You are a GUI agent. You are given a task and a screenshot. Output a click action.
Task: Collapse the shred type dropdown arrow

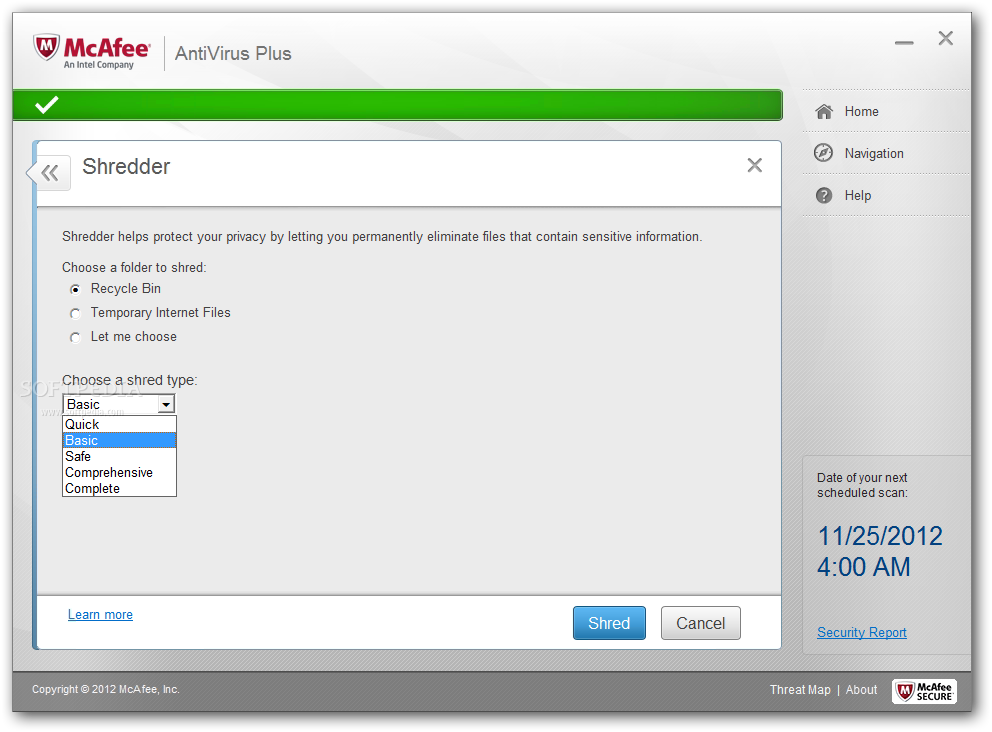click(x=166, y=404)
